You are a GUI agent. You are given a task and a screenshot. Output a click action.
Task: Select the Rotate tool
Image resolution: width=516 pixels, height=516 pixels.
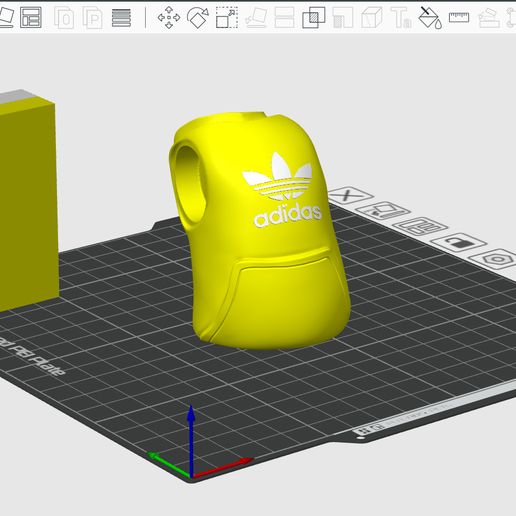click(198, 17)
